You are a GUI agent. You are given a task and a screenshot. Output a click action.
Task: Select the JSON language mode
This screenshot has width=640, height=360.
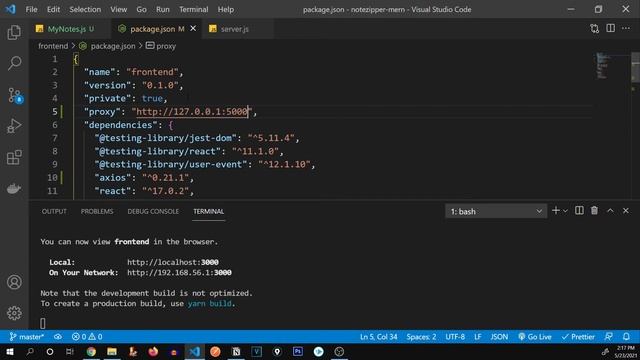[499, 337]
